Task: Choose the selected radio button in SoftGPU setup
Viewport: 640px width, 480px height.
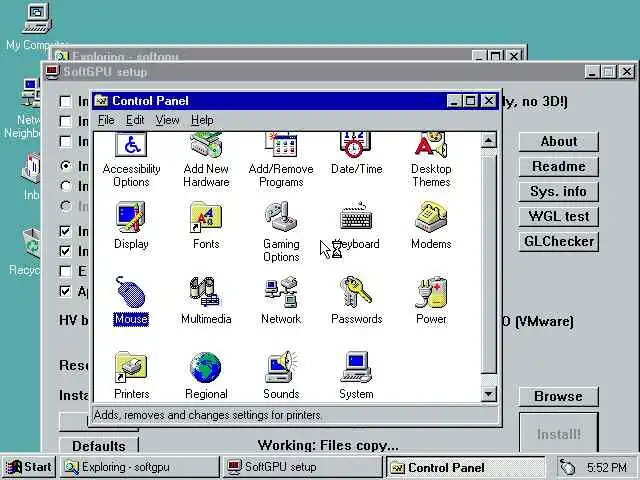Action: coord(65,165)
